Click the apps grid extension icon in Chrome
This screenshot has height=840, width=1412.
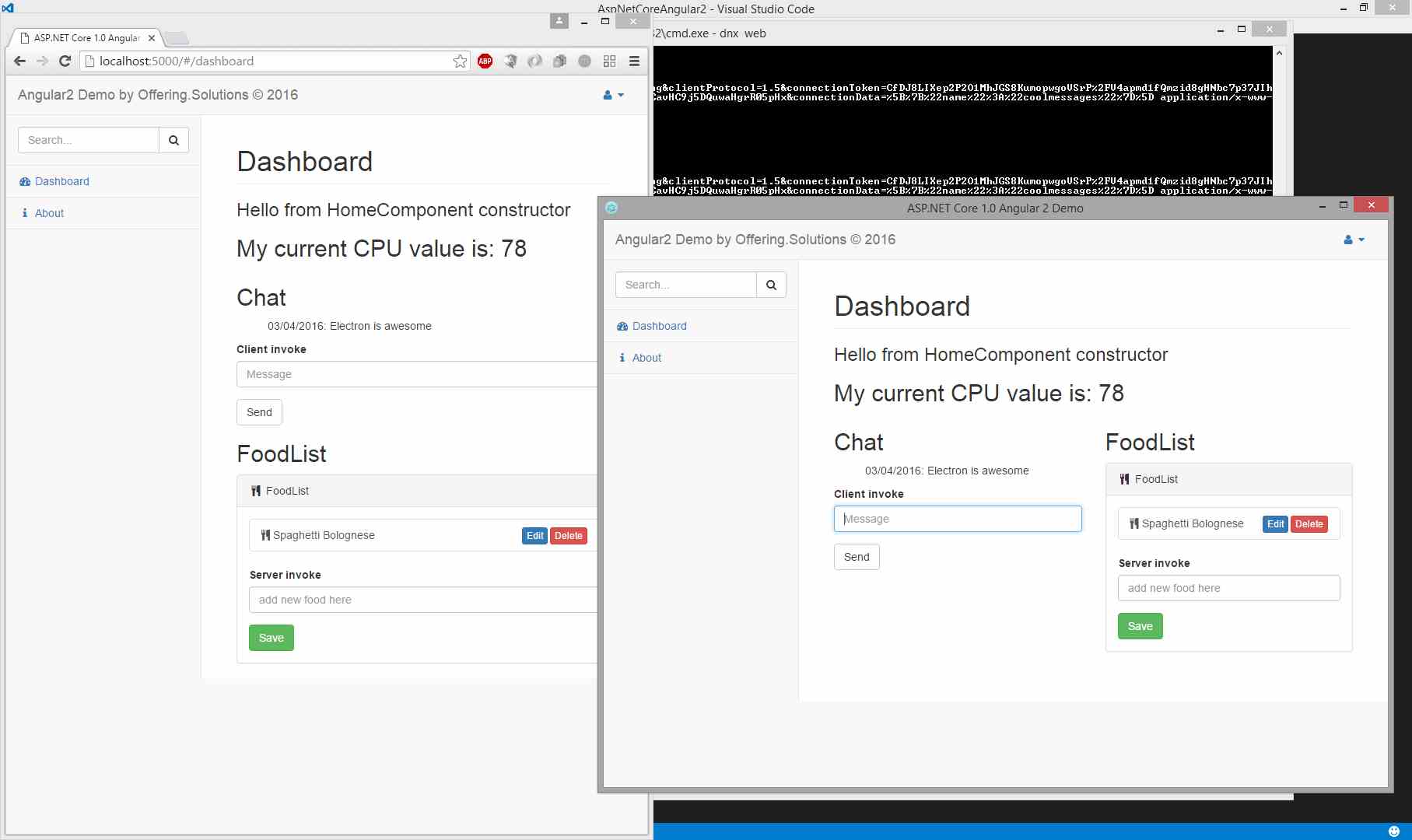click(x=609, y=61)
